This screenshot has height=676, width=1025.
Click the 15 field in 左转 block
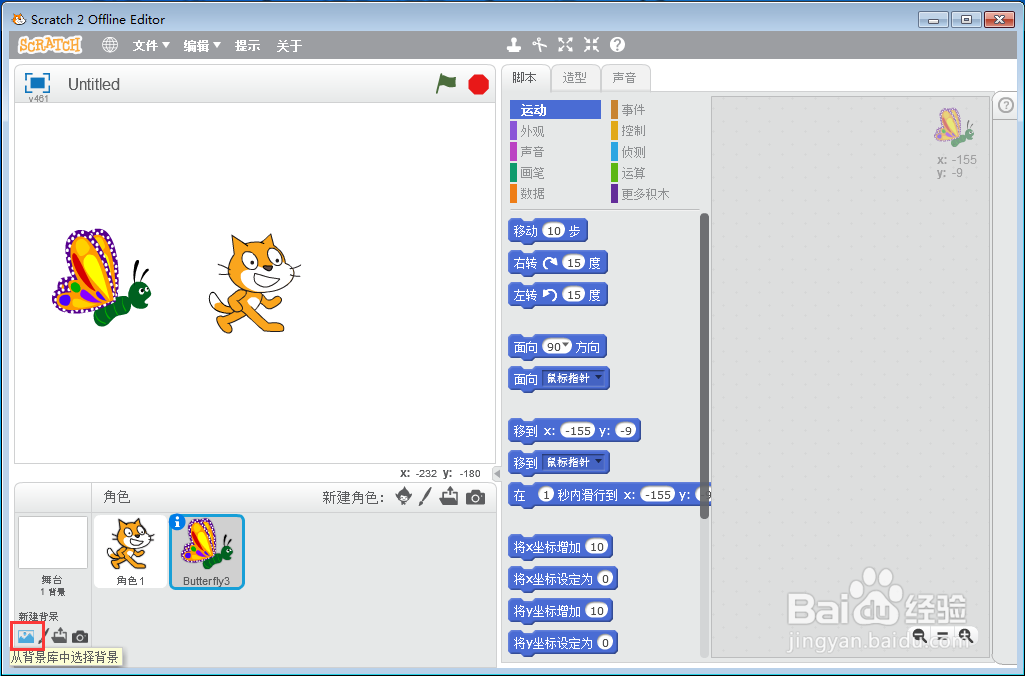[x=574, y=295]
